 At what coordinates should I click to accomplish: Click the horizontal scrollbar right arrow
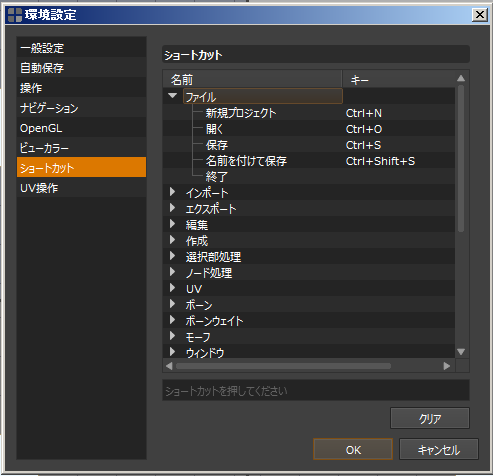click(447, 366)
